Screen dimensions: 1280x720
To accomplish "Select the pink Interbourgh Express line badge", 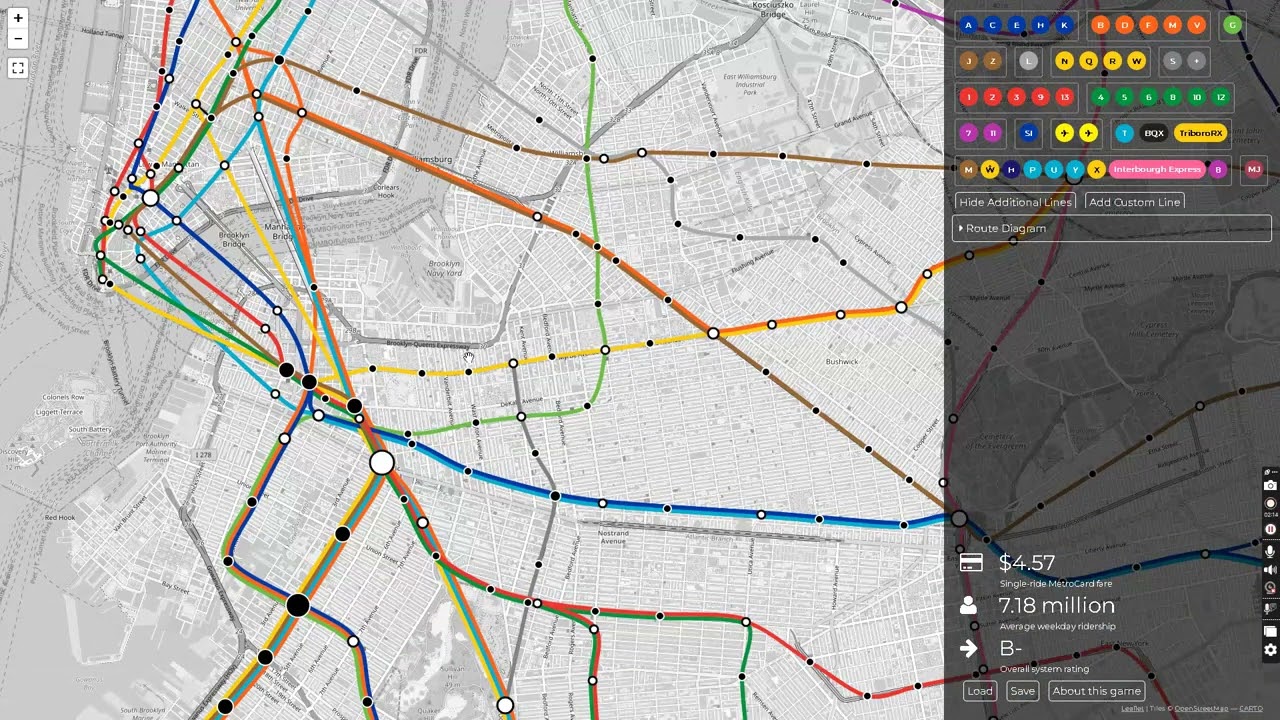I will point(1157,169).
